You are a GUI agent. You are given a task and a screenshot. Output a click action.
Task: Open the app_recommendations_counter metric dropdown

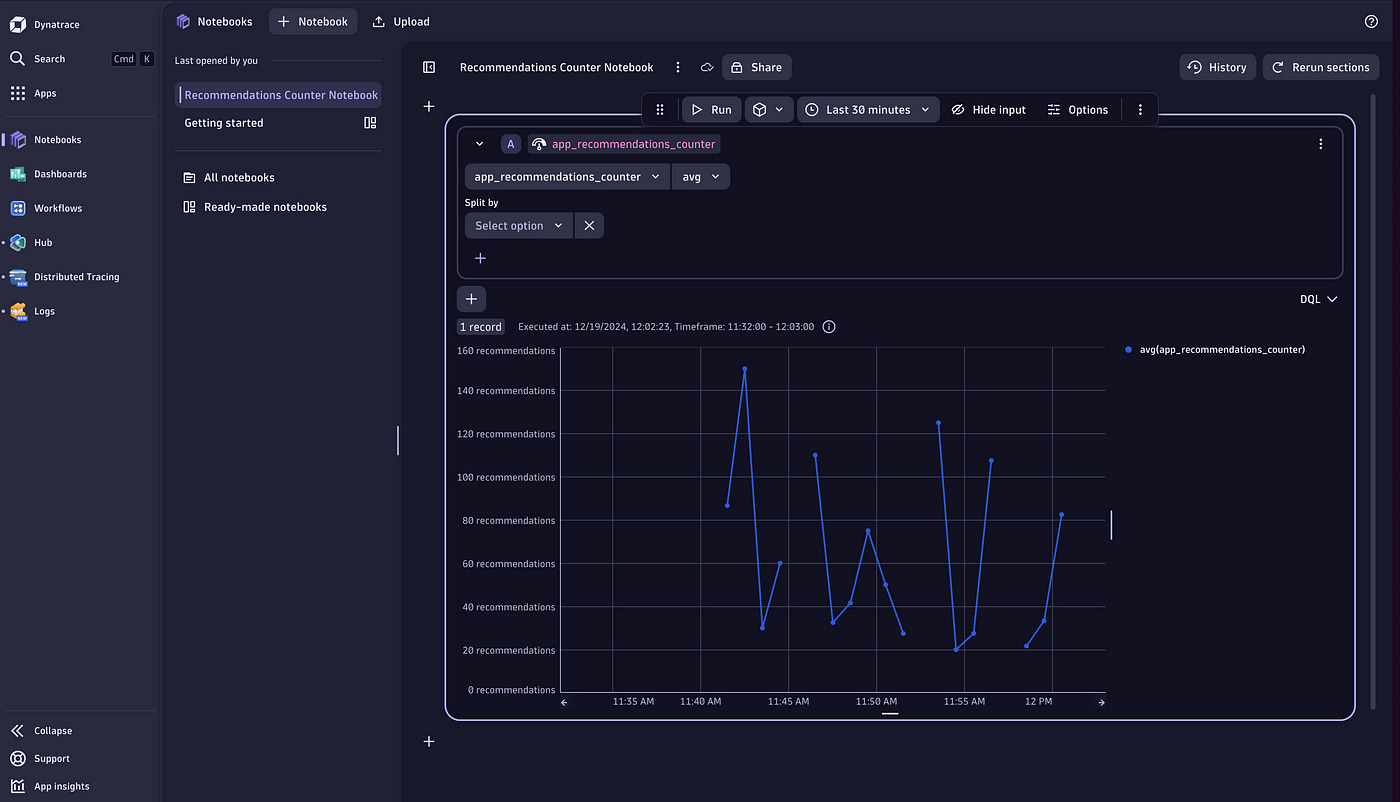click(x=567, y=177)
